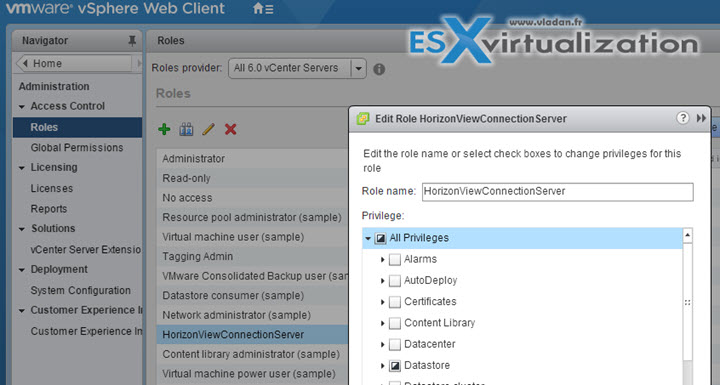Select Virtual machine power user (sample) role

click(x=252, y=374)
